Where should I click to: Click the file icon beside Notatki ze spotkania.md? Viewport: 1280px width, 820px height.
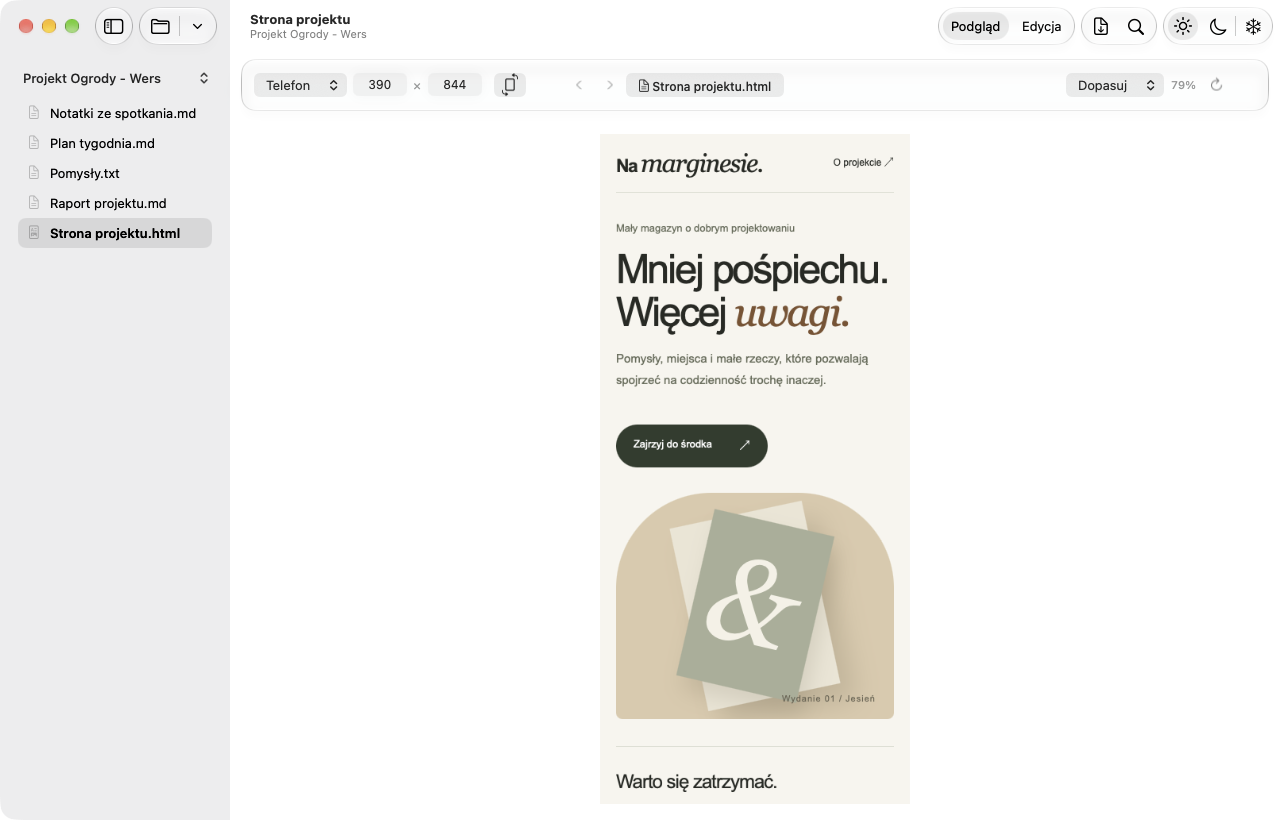[x=34, y=113]
